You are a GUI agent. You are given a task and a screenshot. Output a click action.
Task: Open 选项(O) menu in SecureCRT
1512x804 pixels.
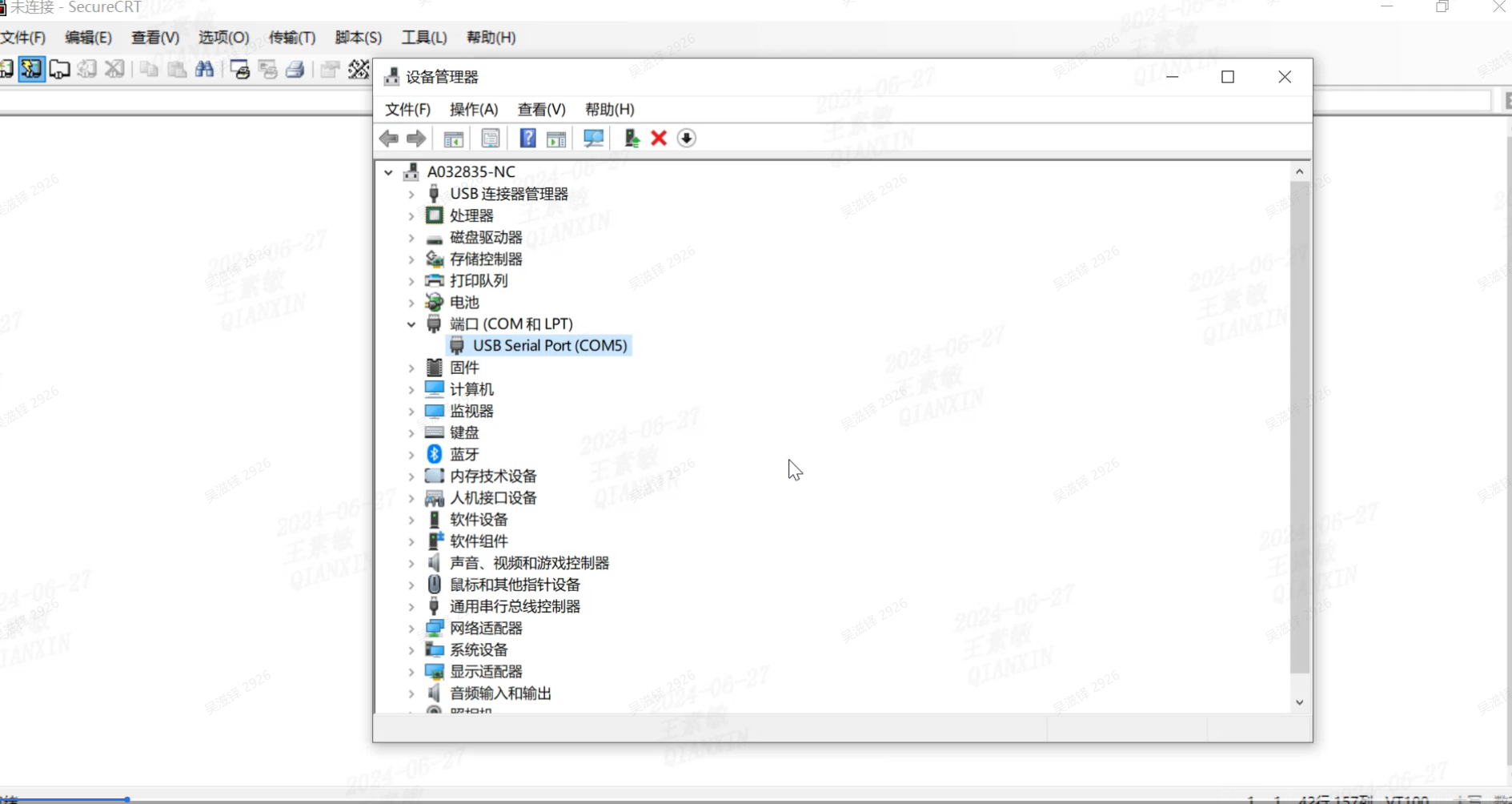tap(224, 38)
